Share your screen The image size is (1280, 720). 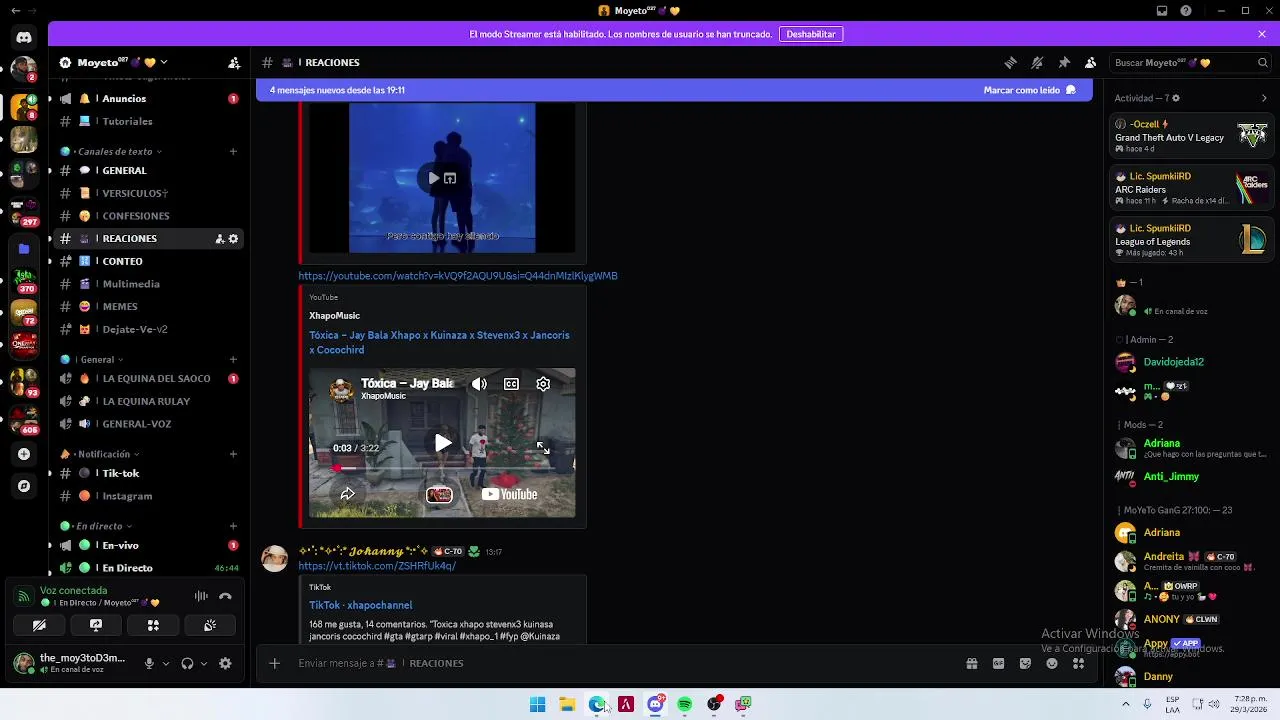tap(96, 625)
